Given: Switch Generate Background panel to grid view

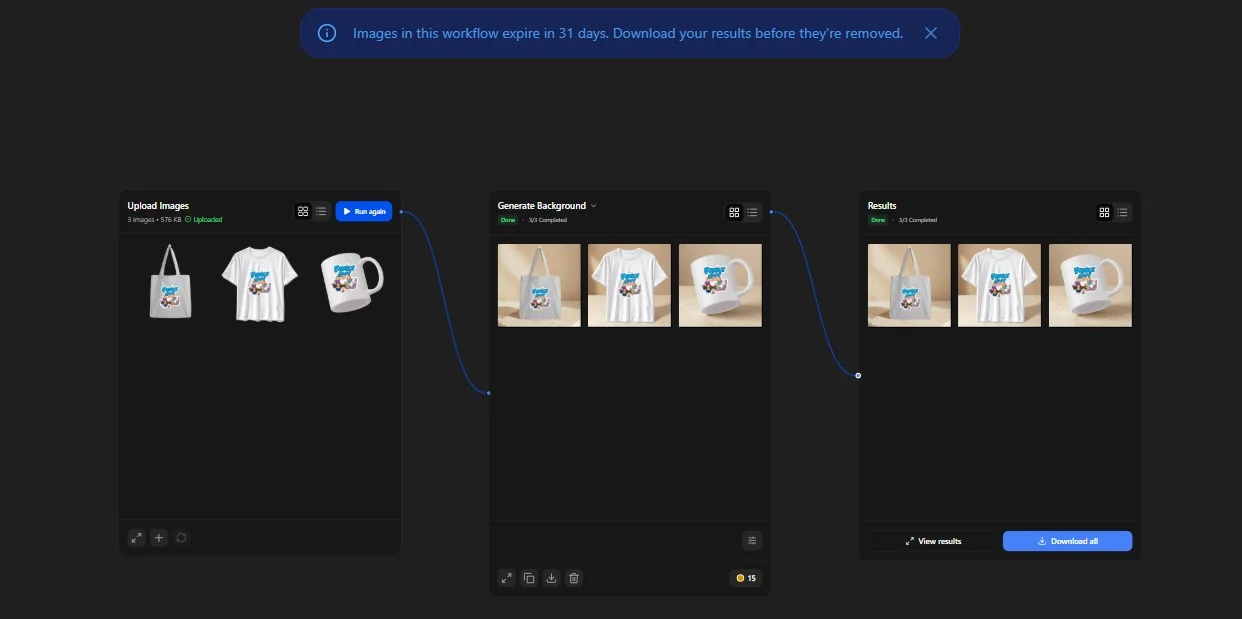Looking at the screenshot, I should 734,212.
